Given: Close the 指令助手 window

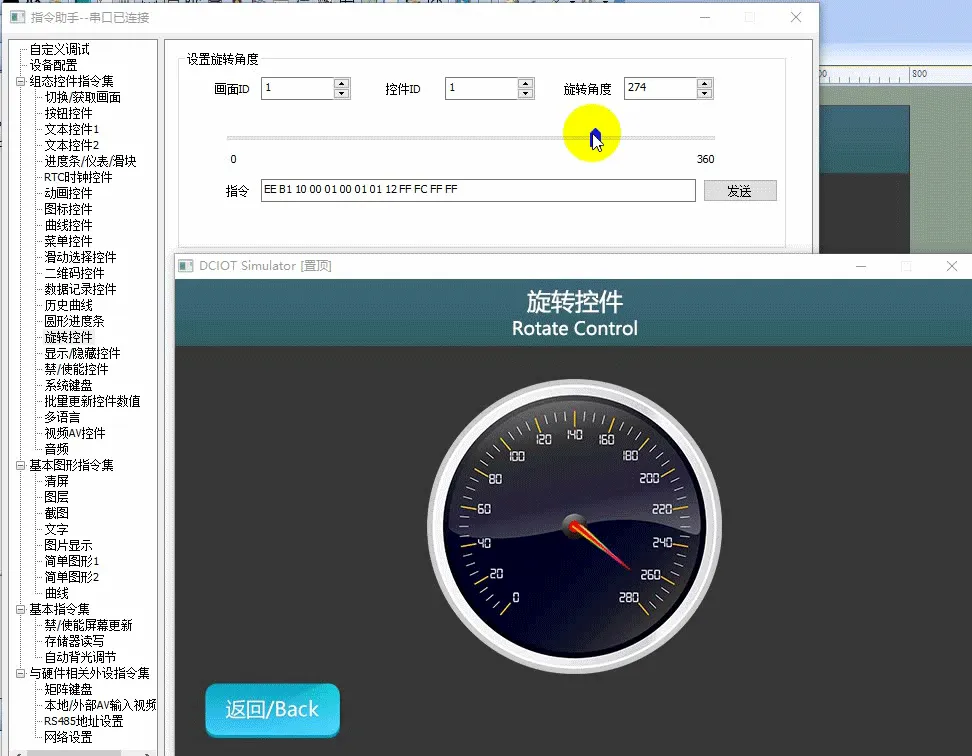Looking at the screenshot, I should 796,18.
